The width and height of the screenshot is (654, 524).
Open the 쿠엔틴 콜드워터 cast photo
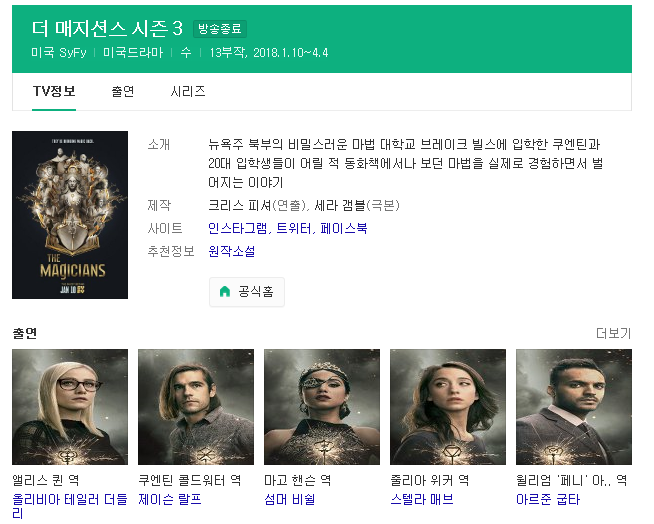[196, 407]
